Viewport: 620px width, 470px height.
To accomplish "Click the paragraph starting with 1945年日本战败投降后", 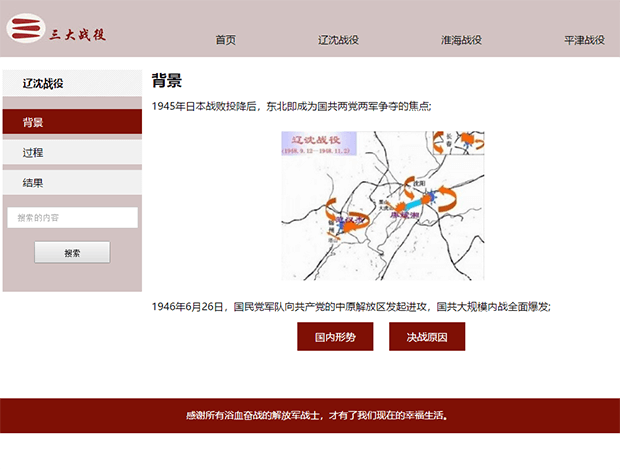I will (x=292, y=106).
